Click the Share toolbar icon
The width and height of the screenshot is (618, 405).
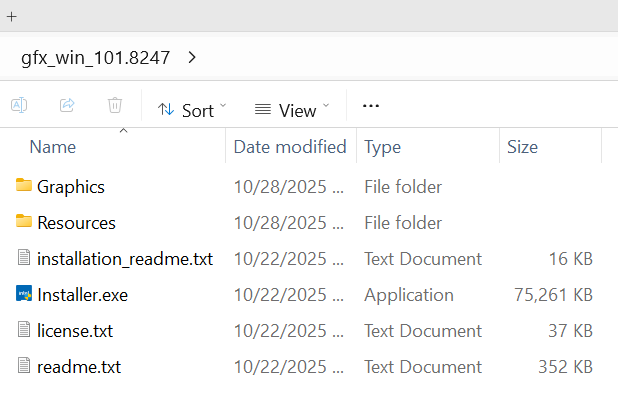click(67, 105)
